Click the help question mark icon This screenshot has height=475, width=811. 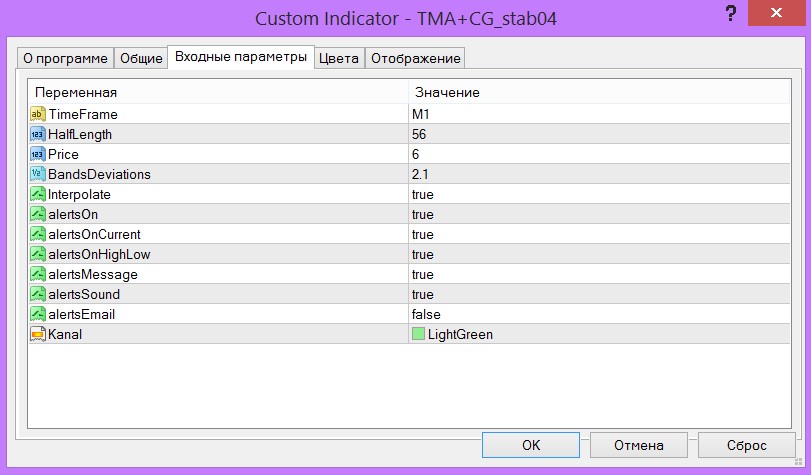(x=730, y=13)
